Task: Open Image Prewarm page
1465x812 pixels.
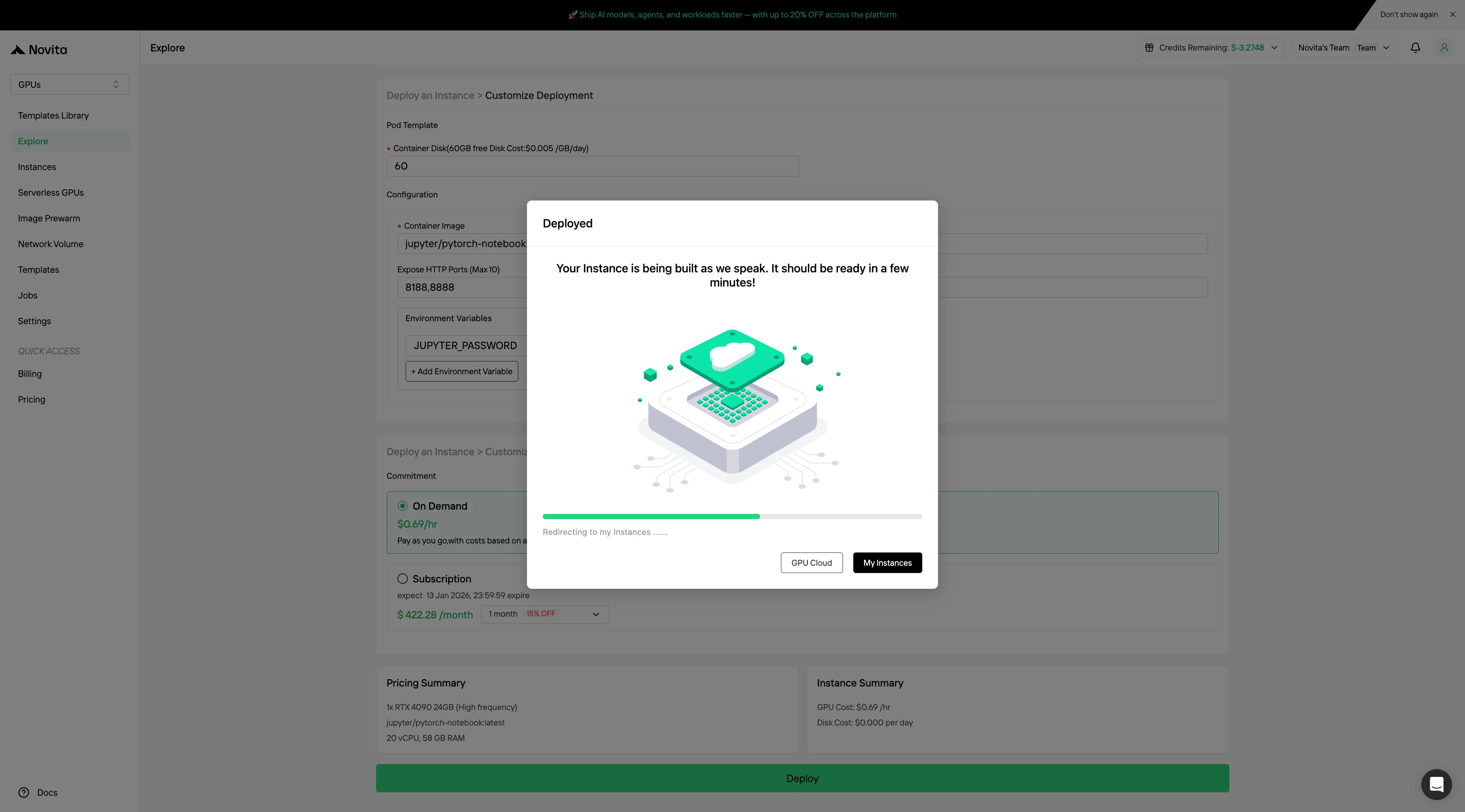Action: point(49,218)
